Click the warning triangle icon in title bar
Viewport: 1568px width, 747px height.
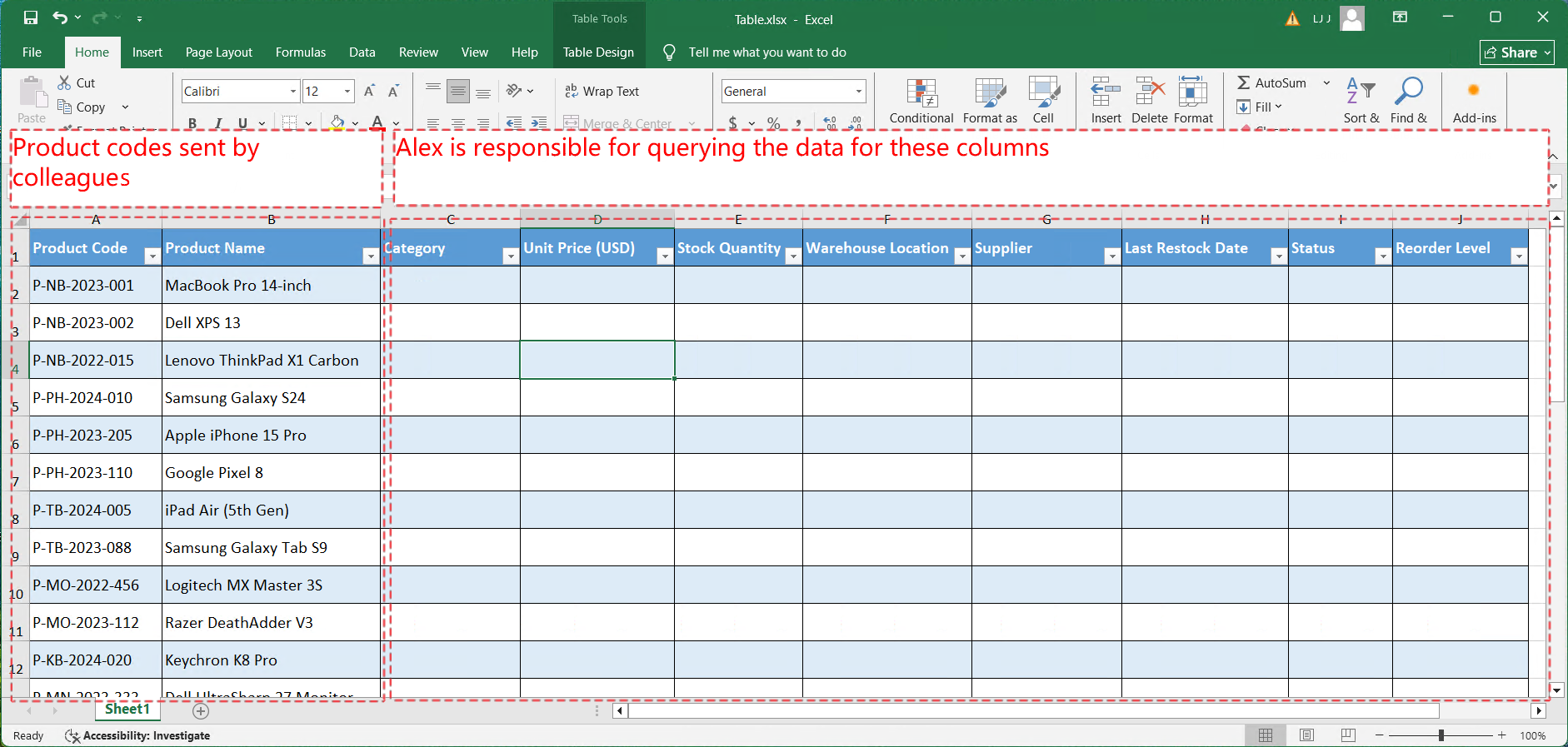click(1292, 18)
